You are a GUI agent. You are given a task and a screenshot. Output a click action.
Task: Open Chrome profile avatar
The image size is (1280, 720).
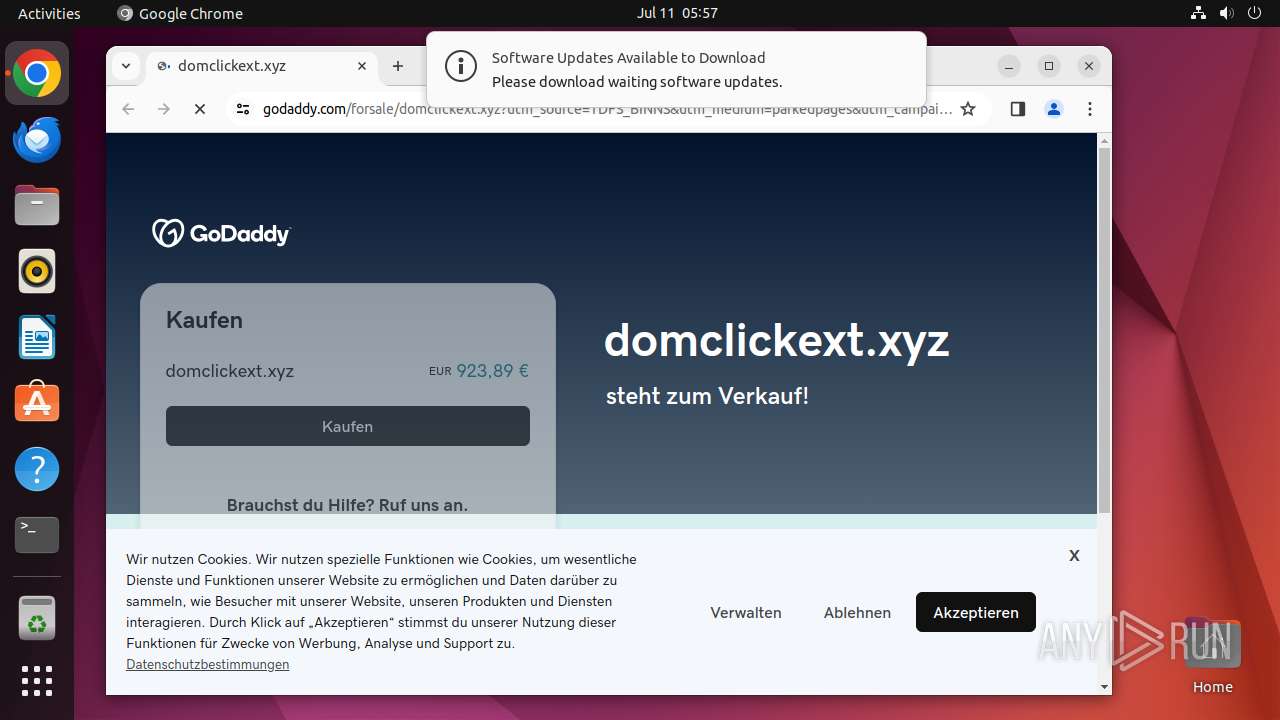click(x=1054, y=109)
